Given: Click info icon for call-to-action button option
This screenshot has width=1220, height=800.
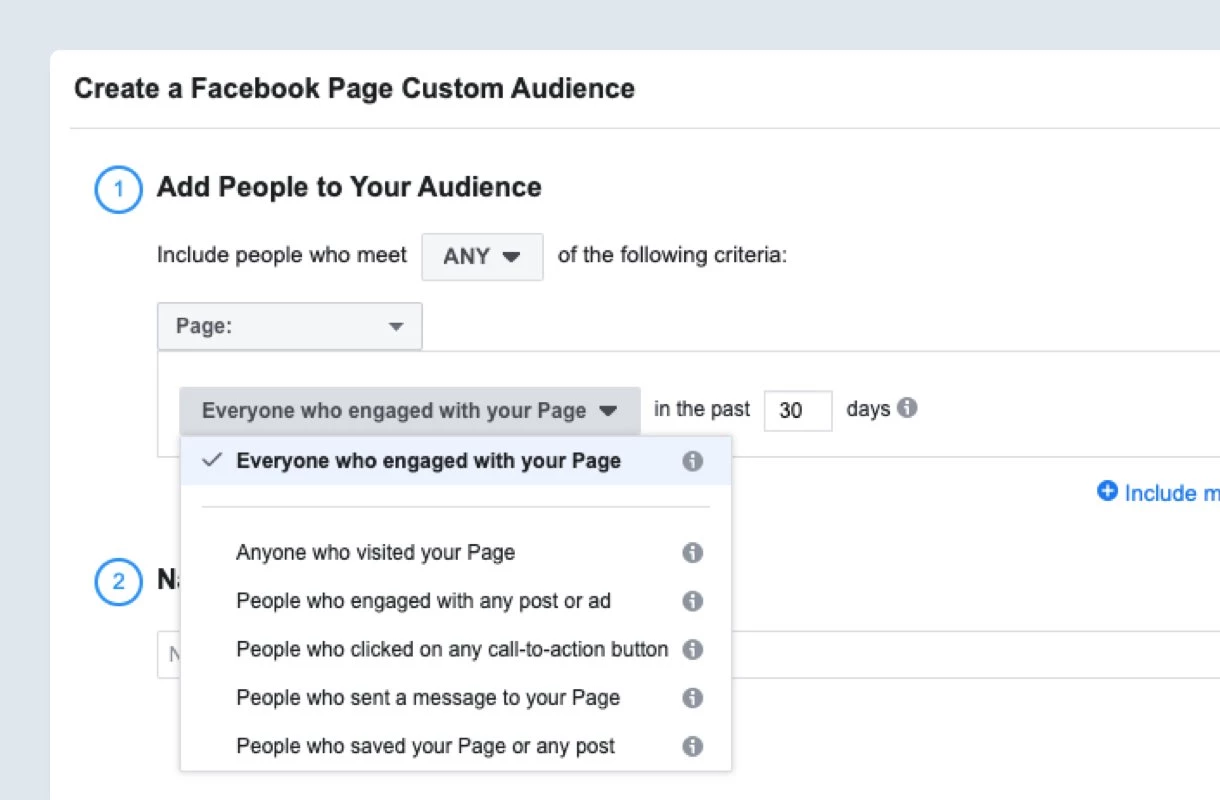Looking at the screenshot, I should (x=692, y=650).
